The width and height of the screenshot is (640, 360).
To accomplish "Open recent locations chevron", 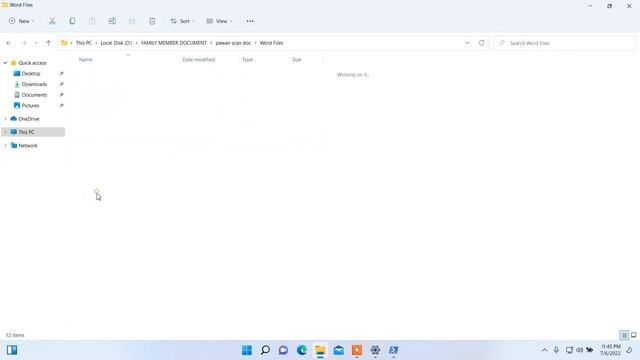I will (36, 43).
